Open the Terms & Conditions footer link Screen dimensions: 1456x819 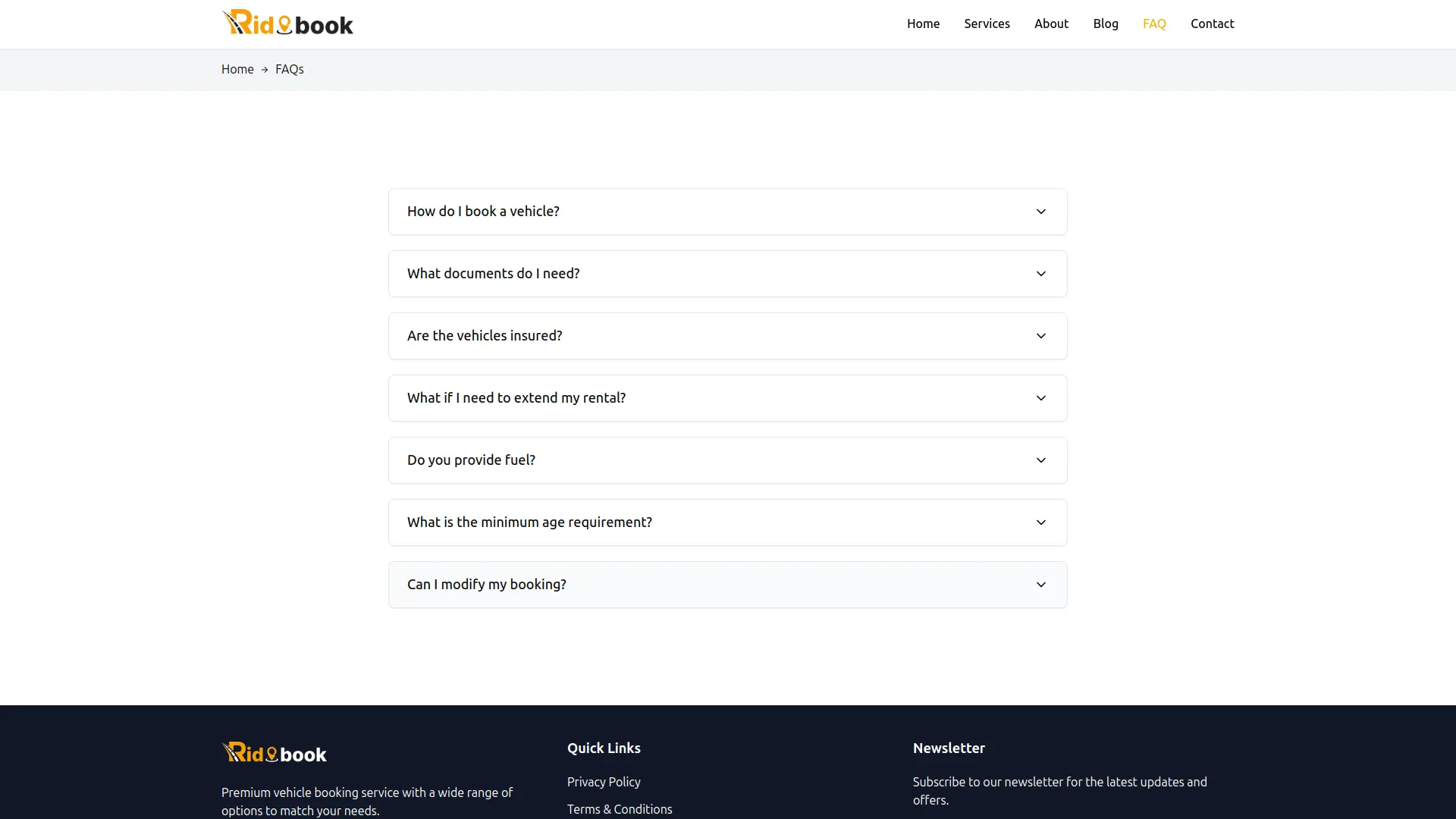619,809
